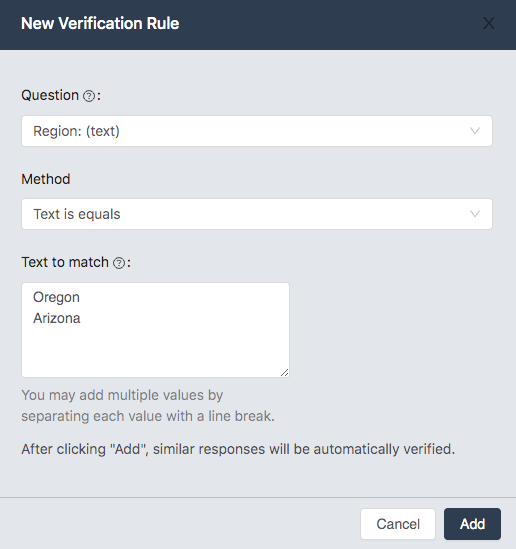This screenshot has width=516, height=549.
Task: Select the Question field label
Action: coord(50,95)
